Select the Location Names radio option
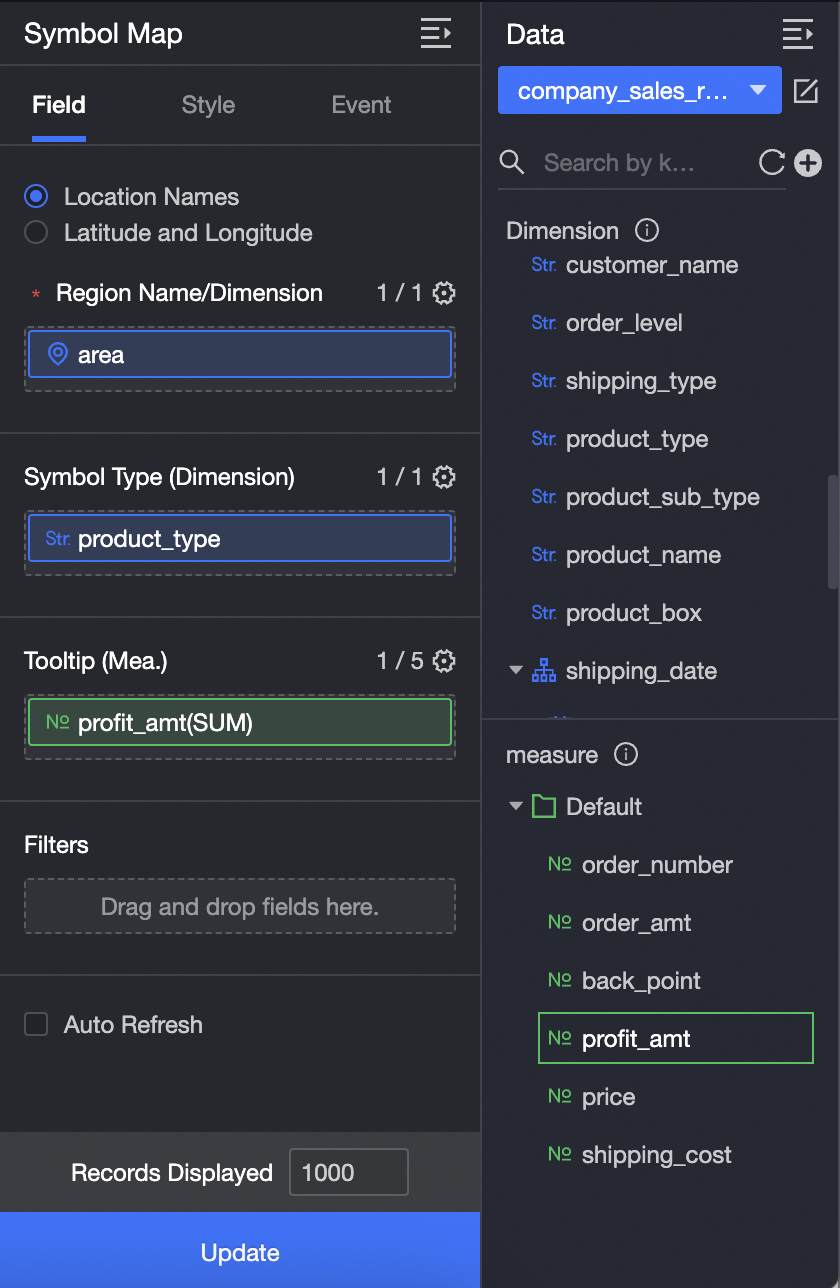Screen dimensions: 840x1288 pyautogui.click(x=36, y=197)
